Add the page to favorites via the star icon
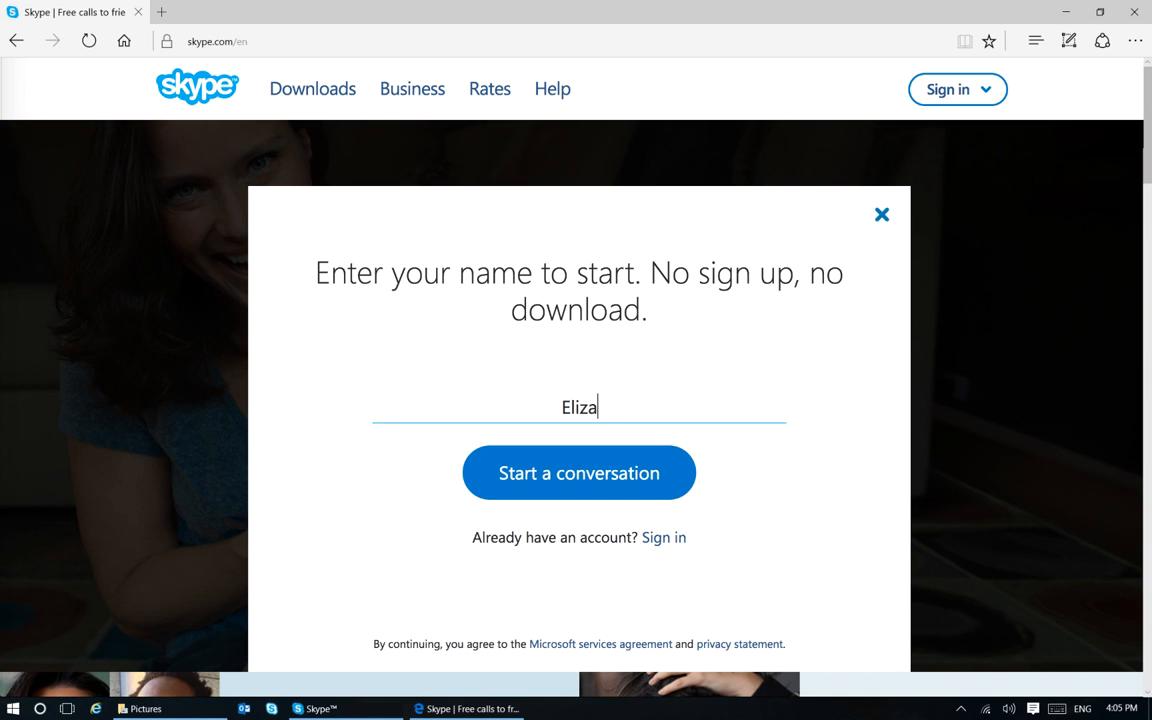The width and height of the screenshot is (1152, 720). click(989, 42)
